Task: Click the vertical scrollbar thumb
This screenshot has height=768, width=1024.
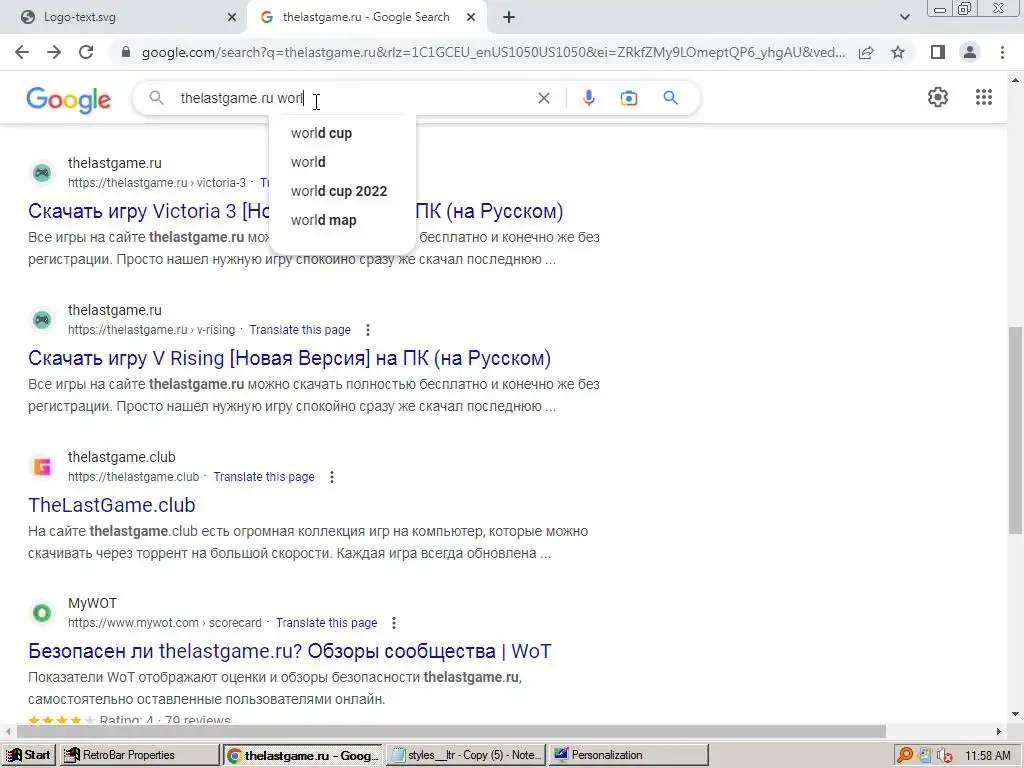Action: tap(1016, 430)
